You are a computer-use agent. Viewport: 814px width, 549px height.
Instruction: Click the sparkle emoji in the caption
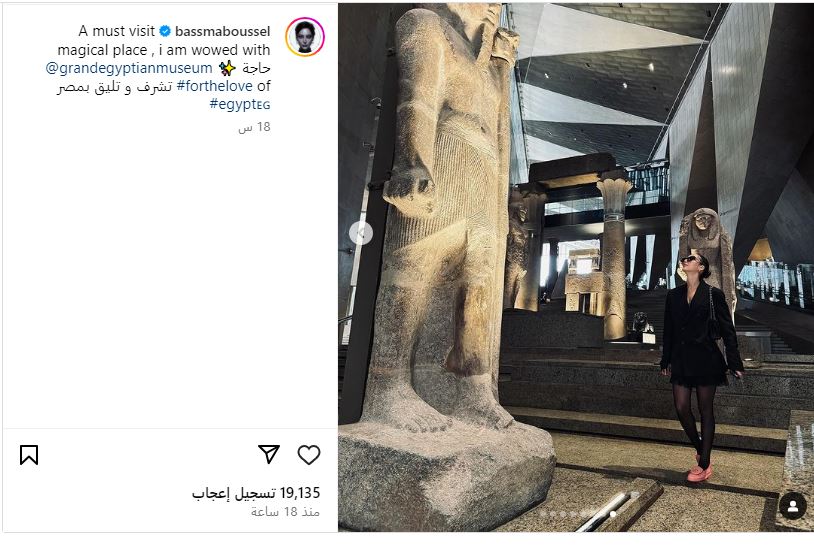[x=227, y=68]
